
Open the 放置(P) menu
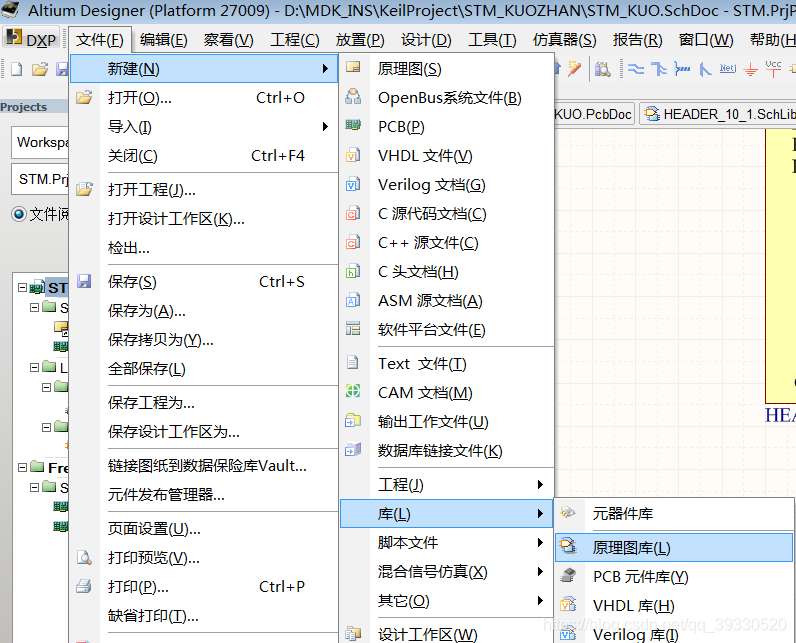tap(360, 40)
